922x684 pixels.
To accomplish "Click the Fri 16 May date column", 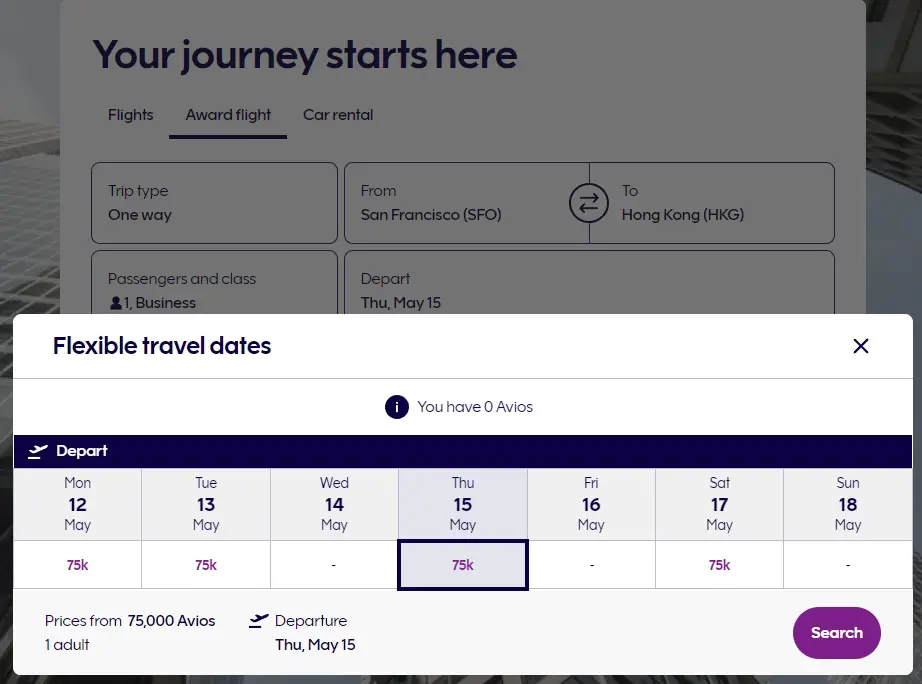I will (591, 505).
